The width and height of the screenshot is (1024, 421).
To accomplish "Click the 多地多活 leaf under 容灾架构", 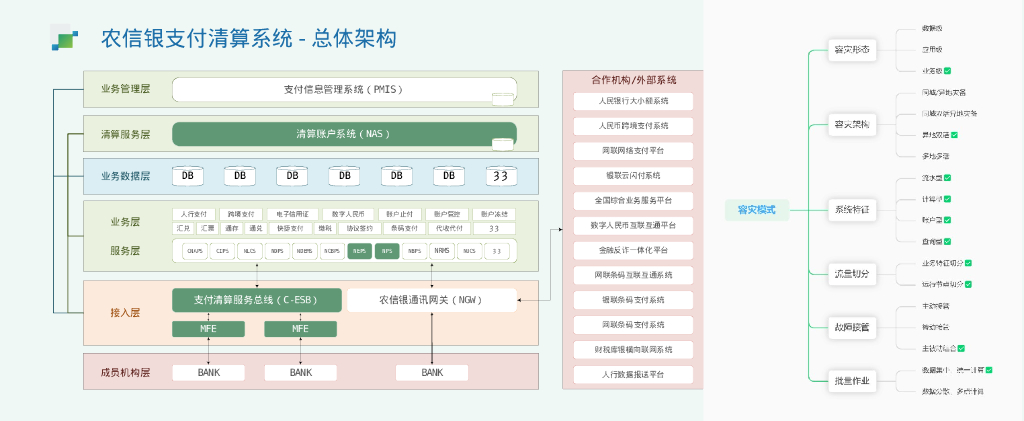I will click(935, 156).
